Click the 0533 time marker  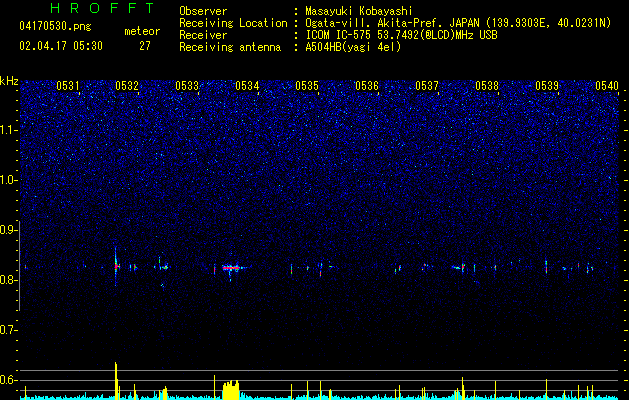(187, 85)
